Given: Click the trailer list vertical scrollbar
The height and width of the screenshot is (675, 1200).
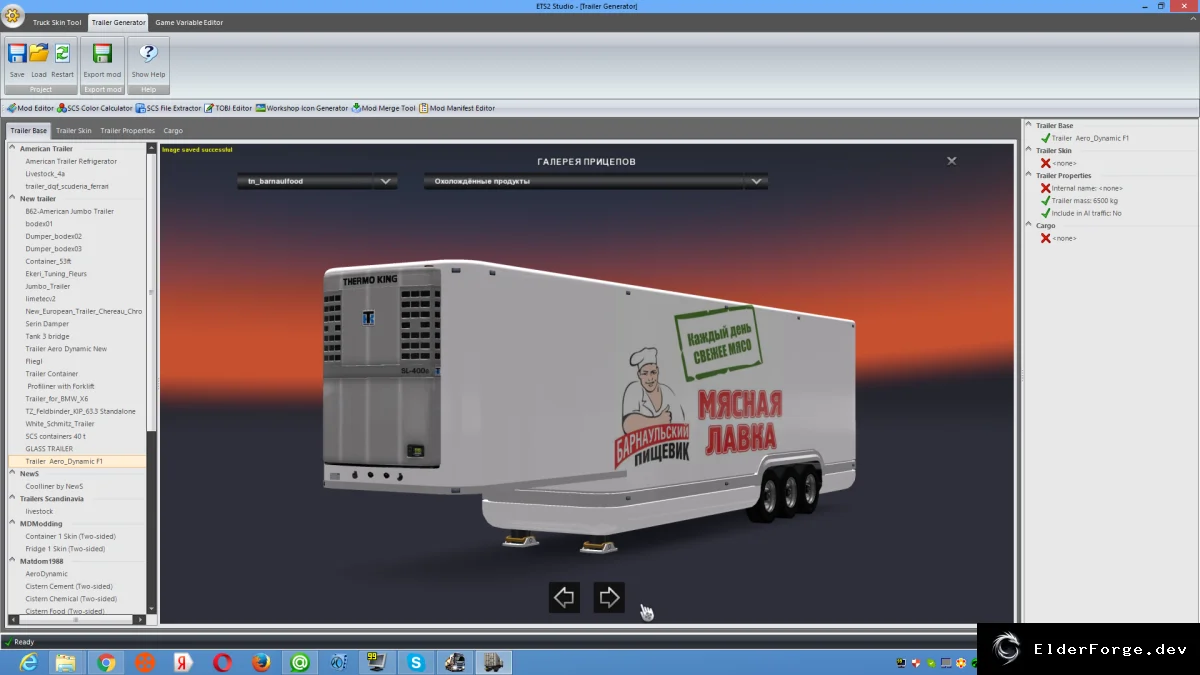Looking at the screenshot, I should pyautogui.click(x=152, y=292).
